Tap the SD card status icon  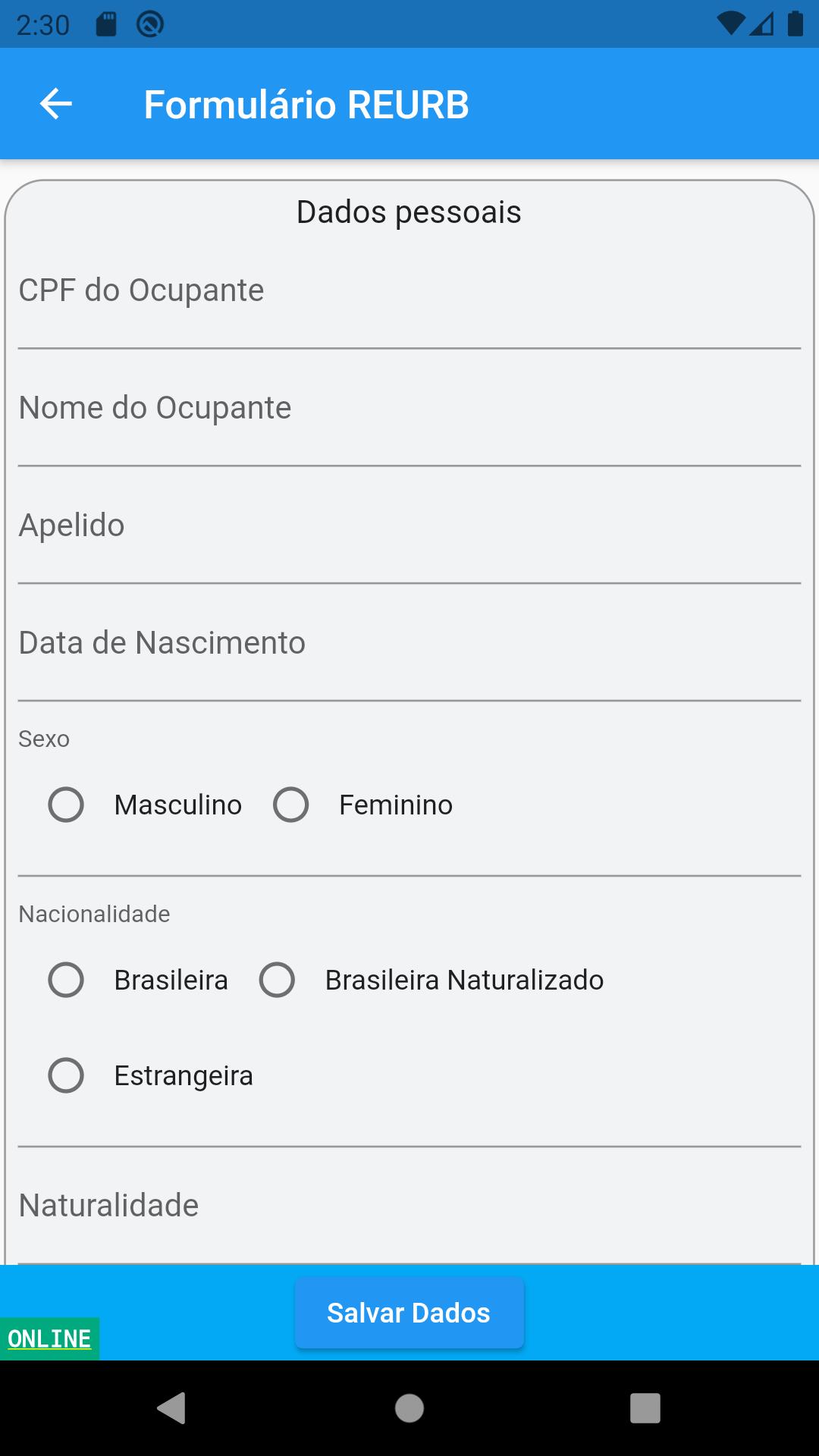coord(106,24)
